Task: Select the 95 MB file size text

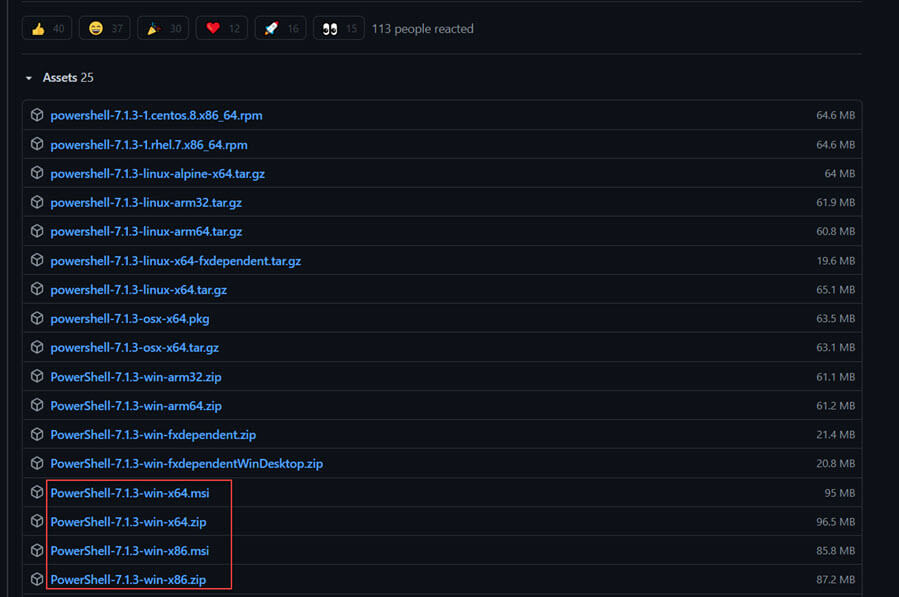Action: (x=840, y=493)
